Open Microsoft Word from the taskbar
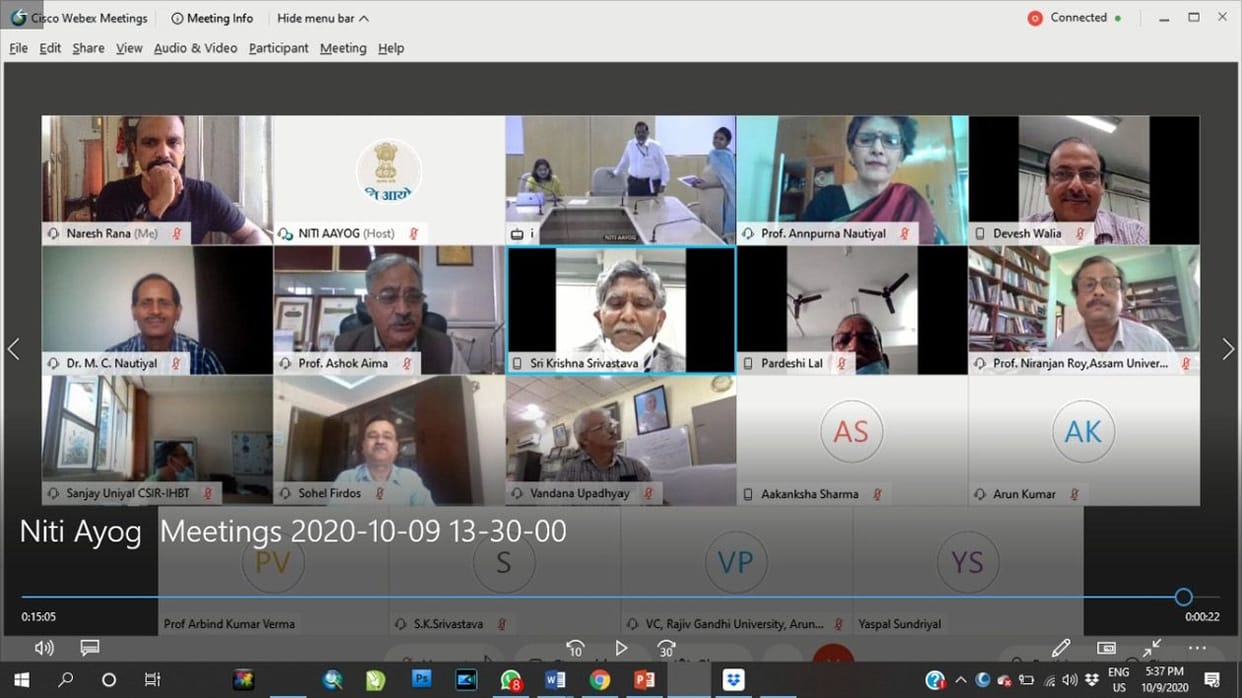This screenshot has width=1242, height=698. [555, 680]
